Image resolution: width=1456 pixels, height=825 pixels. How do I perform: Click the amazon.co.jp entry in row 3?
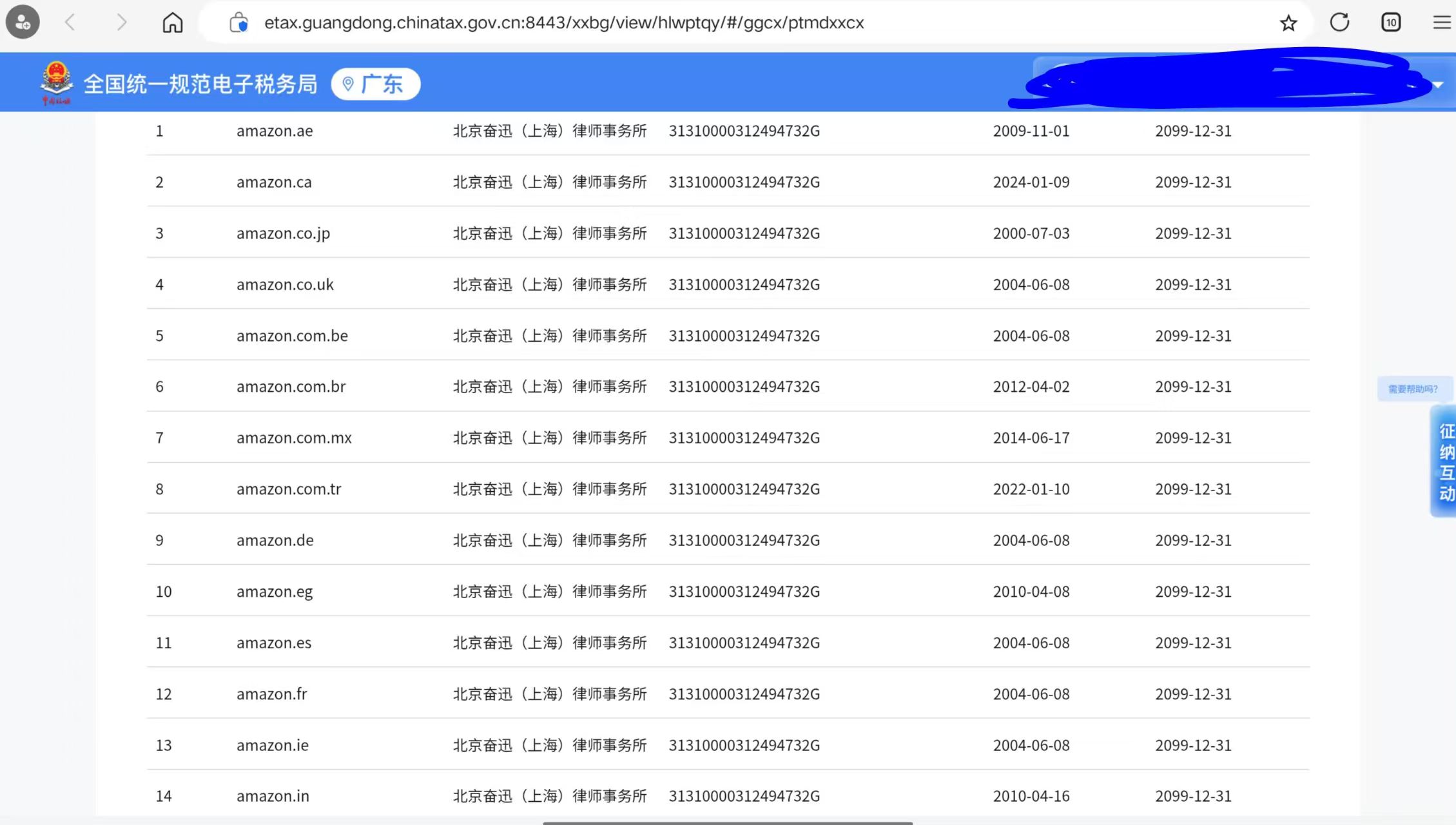282,233
